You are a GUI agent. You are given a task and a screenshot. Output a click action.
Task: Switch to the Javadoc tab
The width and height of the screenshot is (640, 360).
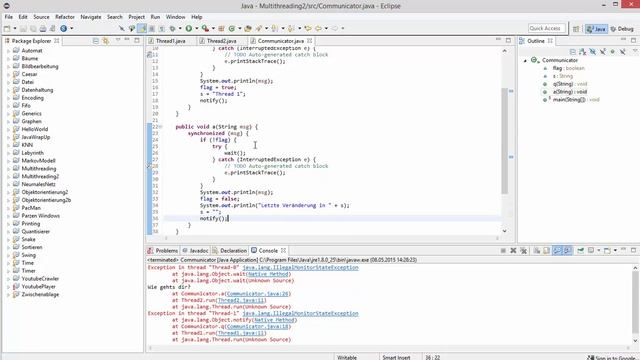[195, 251]
